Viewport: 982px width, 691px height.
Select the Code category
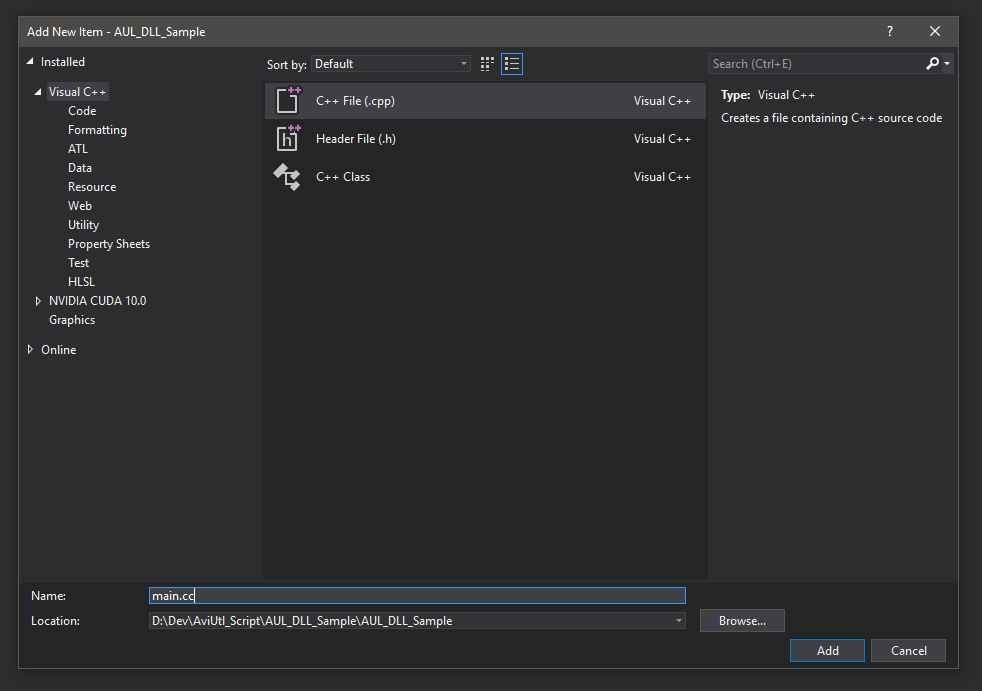click(x=82, y=110)
